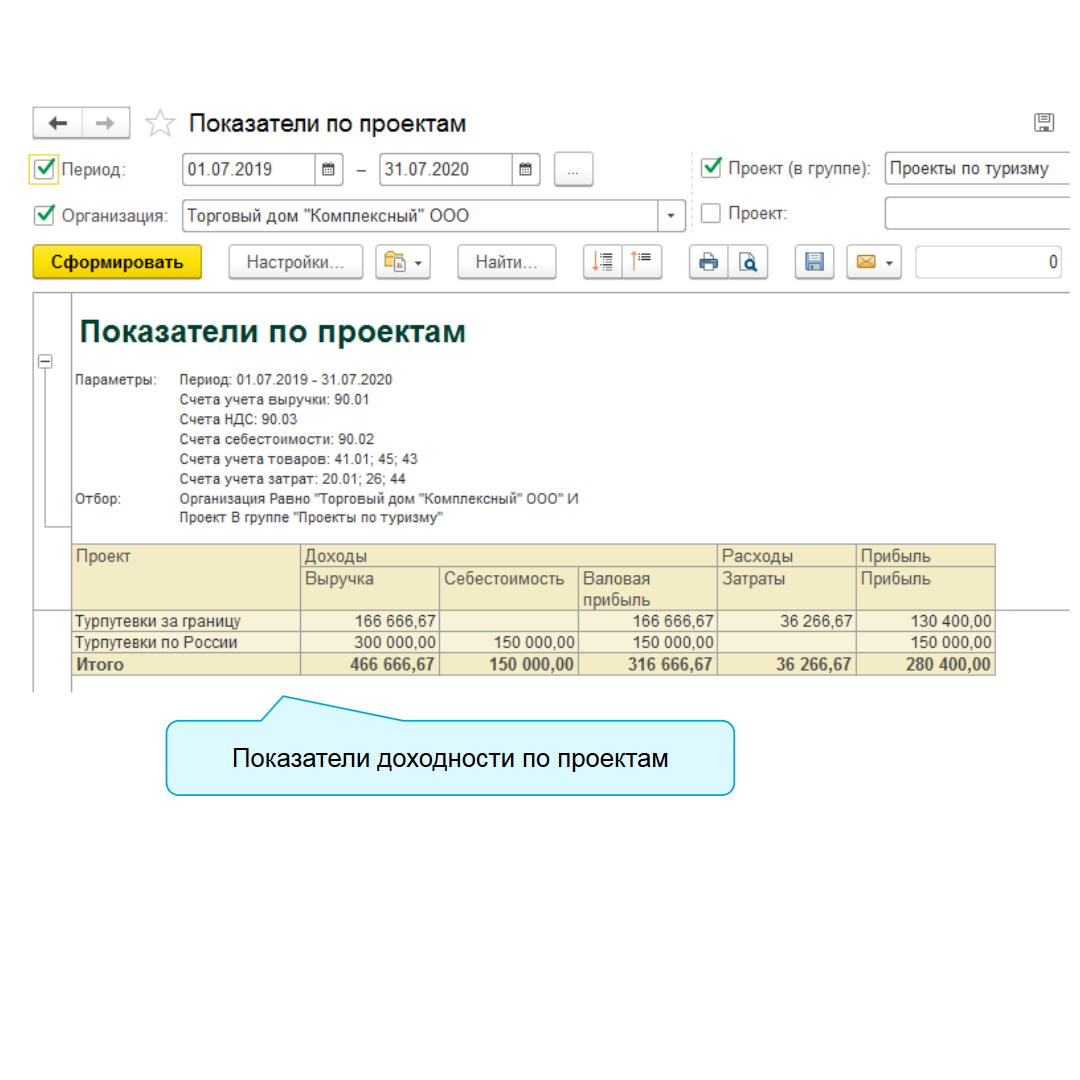This screenshot has height=1080, width=1080.
Task: Click the Доходы group header
Action: point(508,556)
